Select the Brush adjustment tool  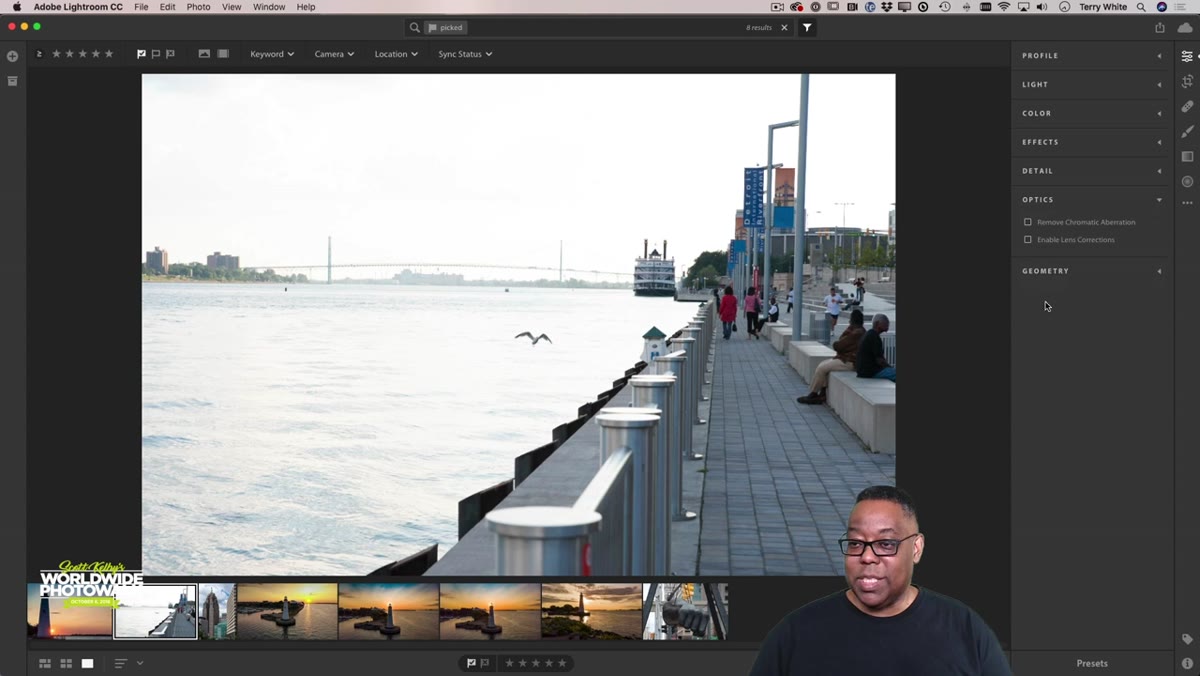coord(1187,131)
